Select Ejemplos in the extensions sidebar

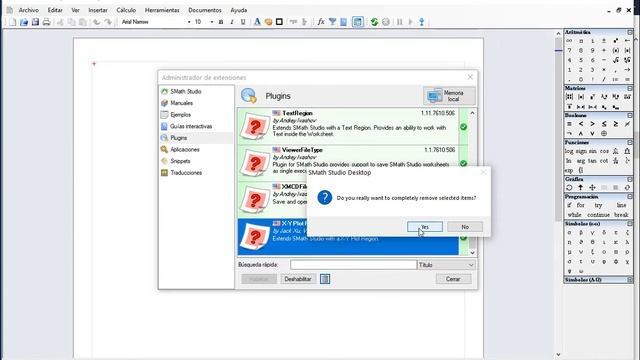point(180,115)
